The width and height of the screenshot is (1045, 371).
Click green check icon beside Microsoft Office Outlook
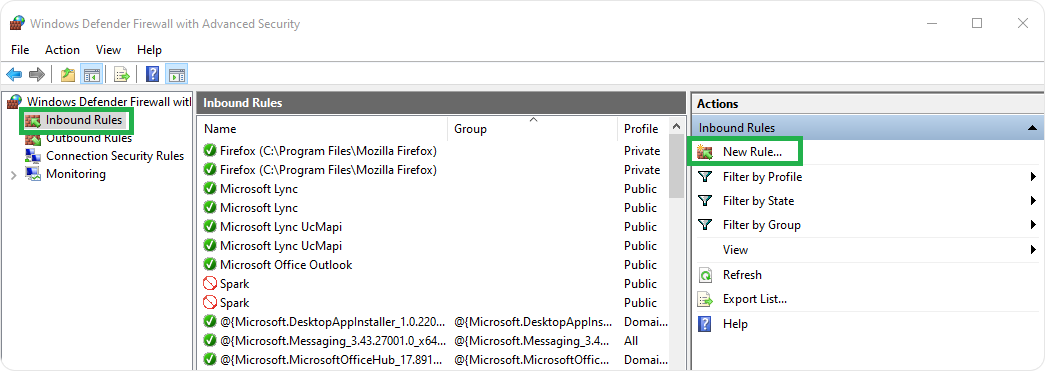(x=210, y=264)
